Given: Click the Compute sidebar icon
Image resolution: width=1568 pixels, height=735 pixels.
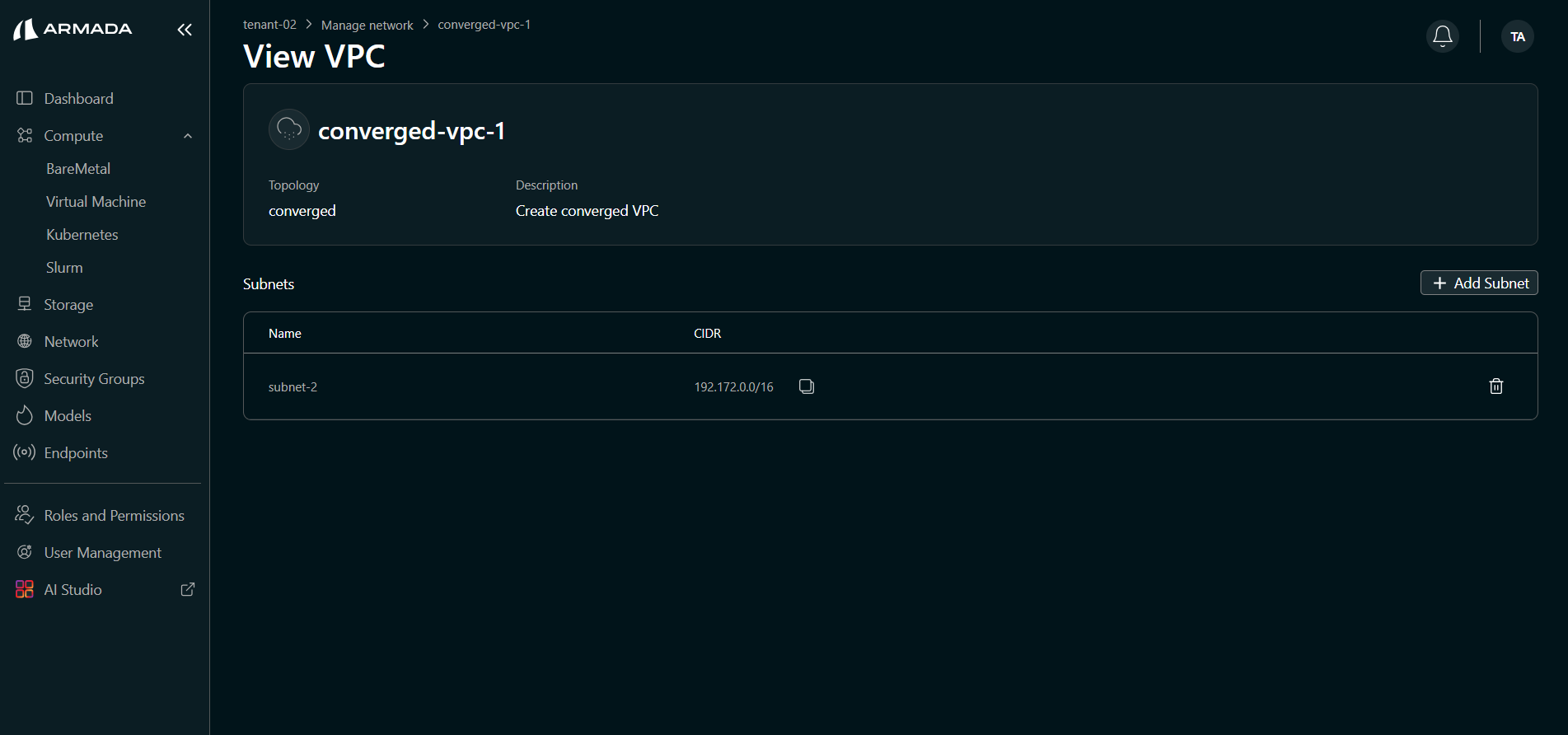Looking at the screenshot, I should [25, 135].
